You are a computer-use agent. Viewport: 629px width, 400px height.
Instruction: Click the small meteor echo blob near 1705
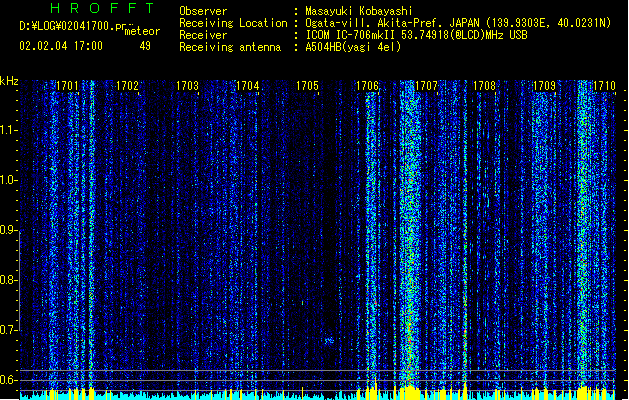329,341
